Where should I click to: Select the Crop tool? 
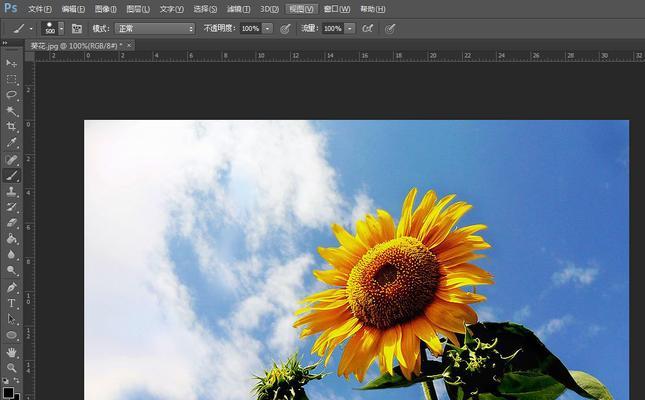pyautogui.click(x=12, y=127)
